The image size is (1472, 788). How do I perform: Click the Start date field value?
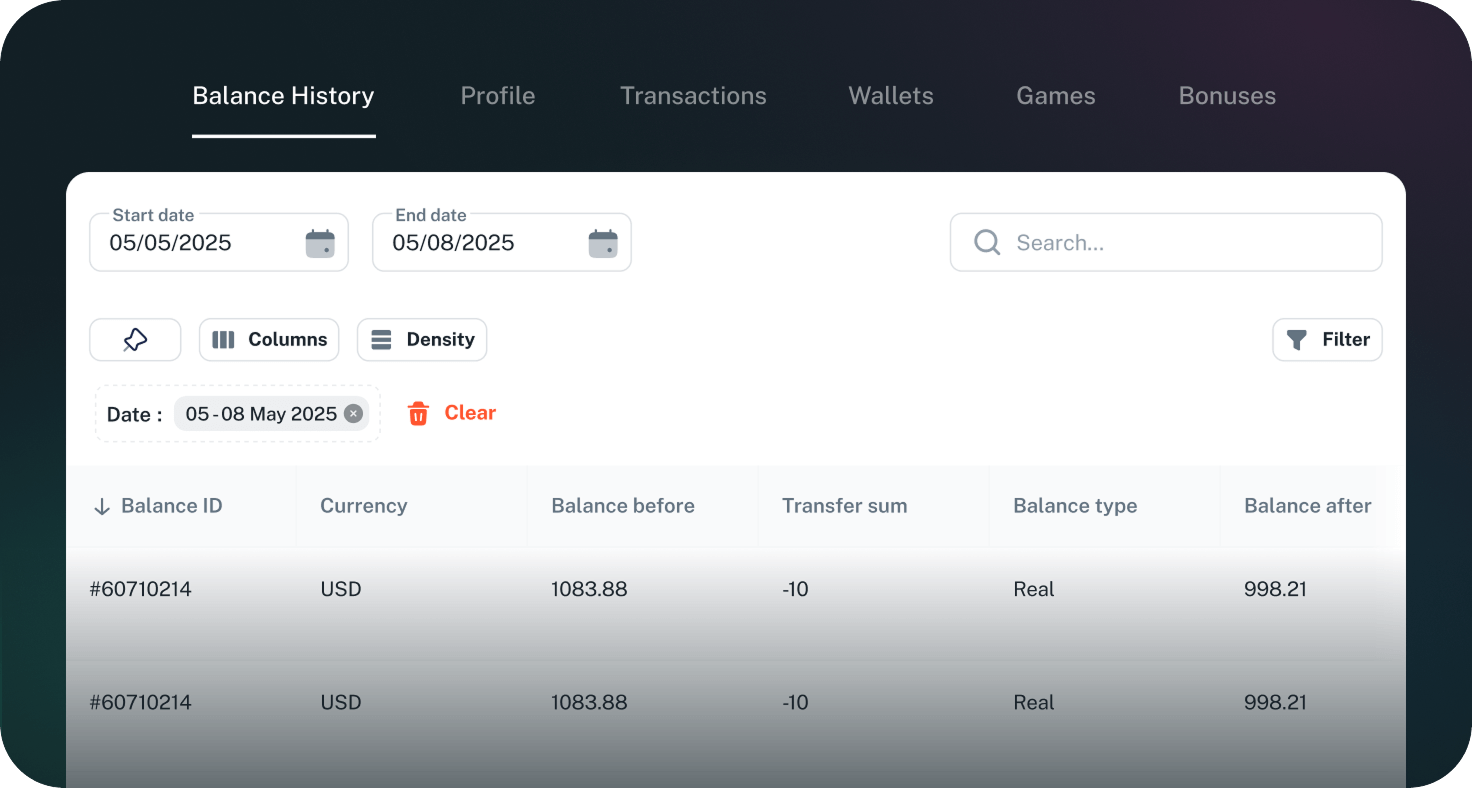point(171,243)
